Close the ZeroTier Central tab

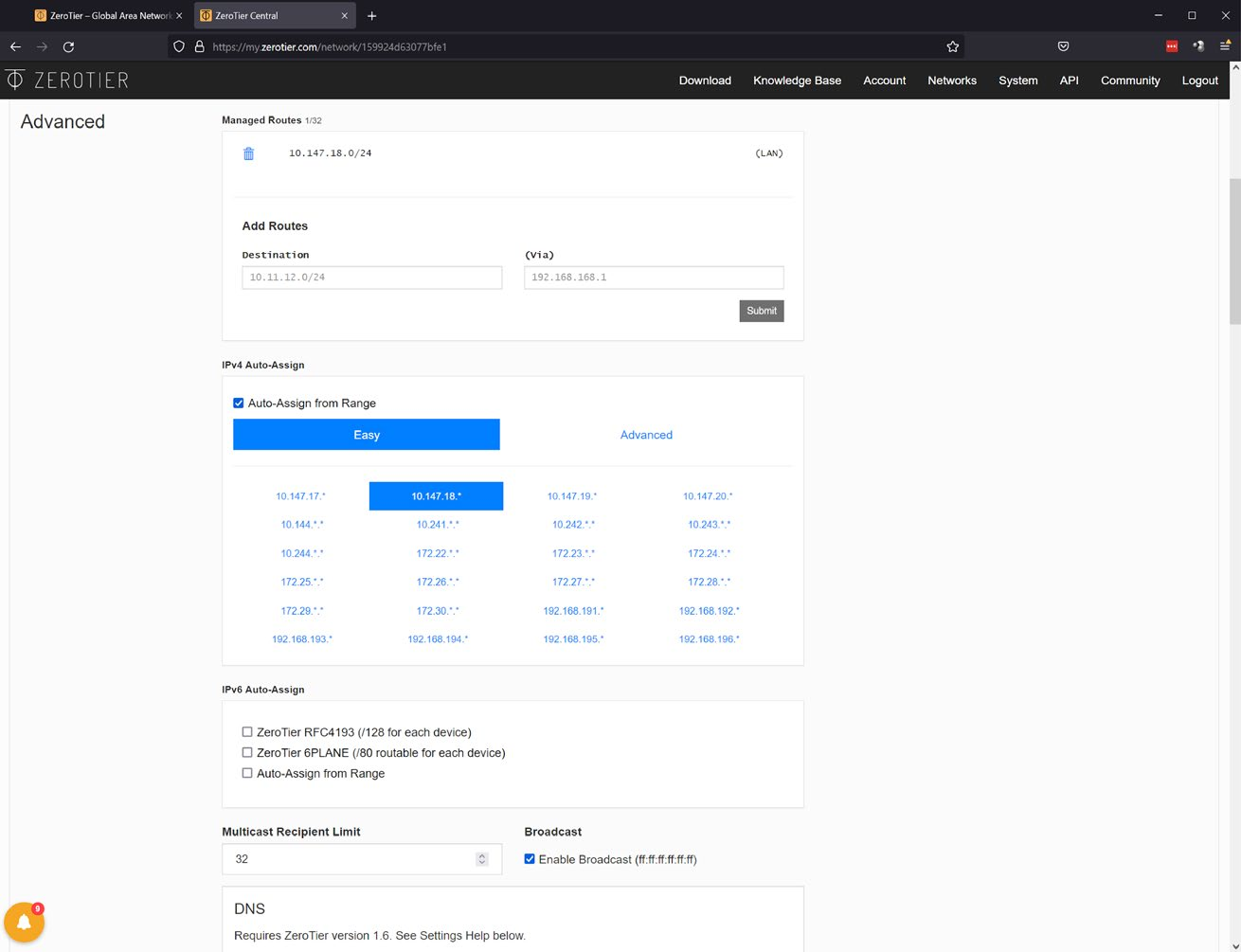tap(345, 16)
